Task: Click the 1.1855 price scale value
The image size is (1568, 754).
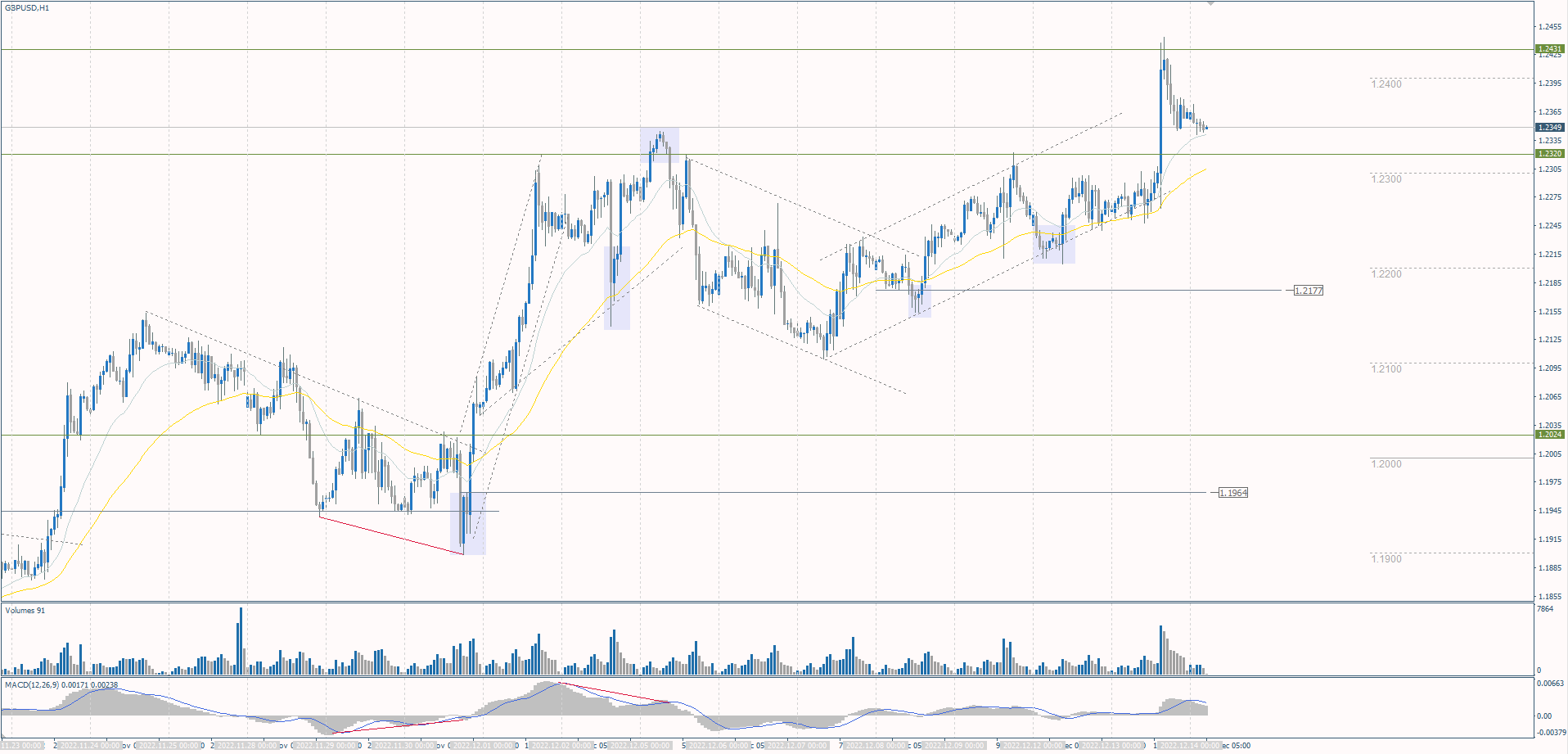Action: [x=1549, y=597]
